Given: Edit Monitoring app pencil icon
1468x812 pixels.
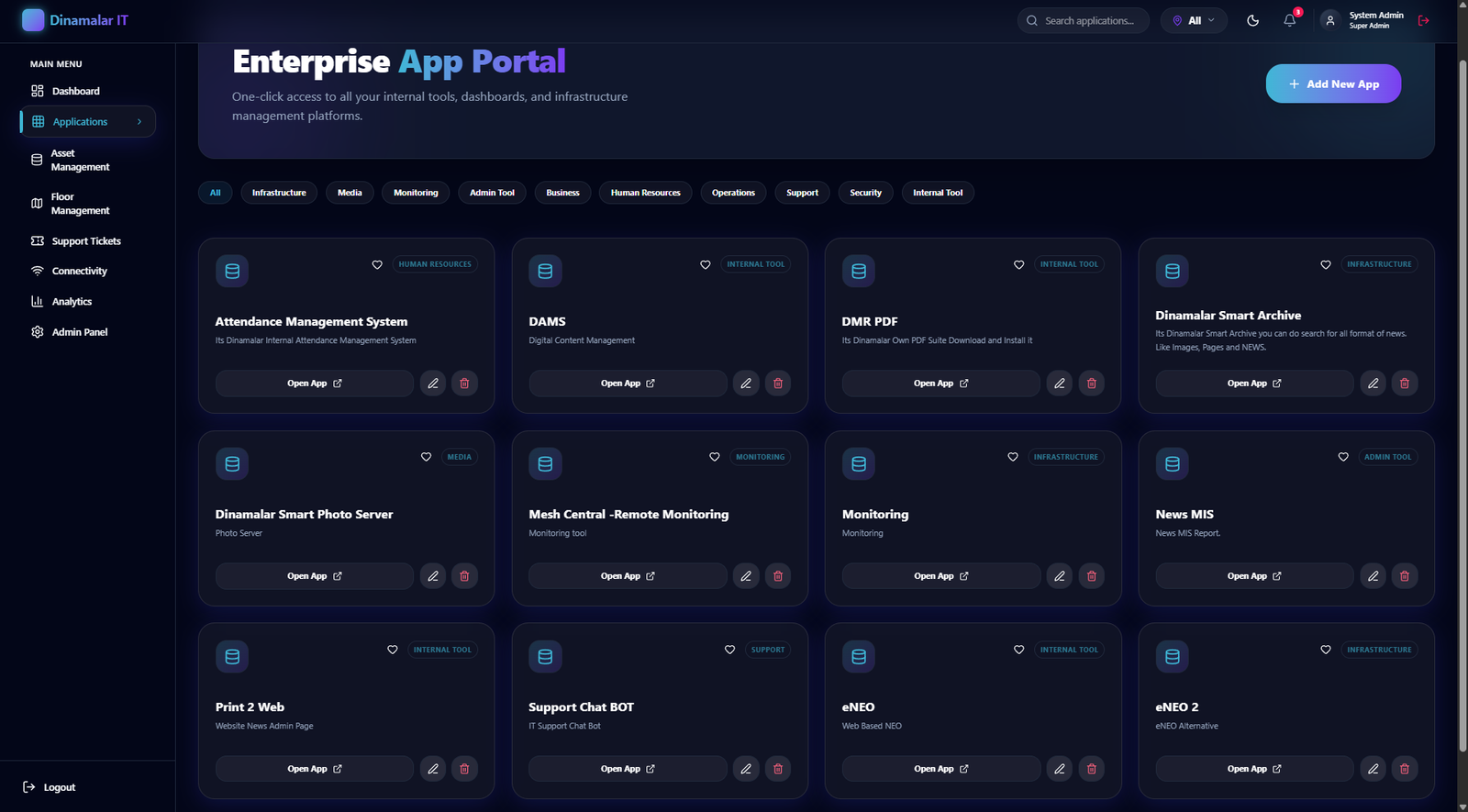Looking at the screenshot, I should click(1060, 576).
